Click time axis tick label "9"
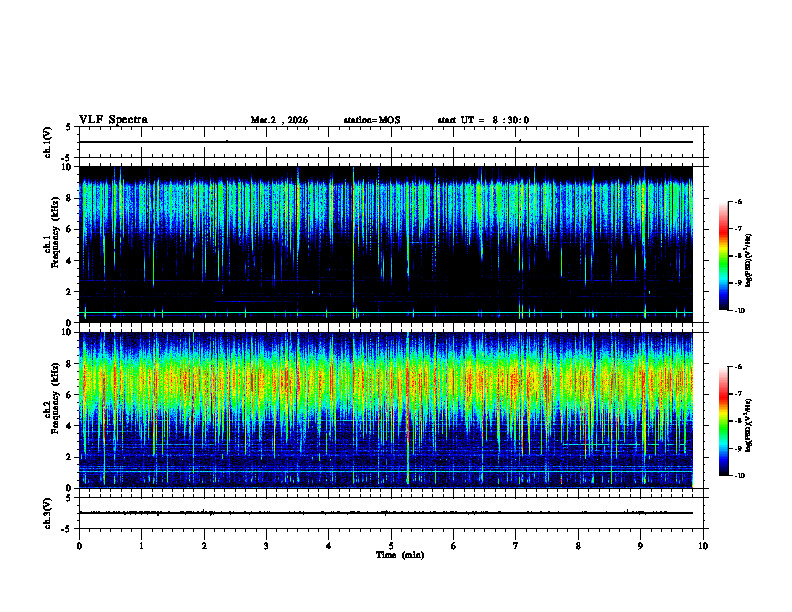This screenshot has height=612, width=792. click(x=640, y=546)
